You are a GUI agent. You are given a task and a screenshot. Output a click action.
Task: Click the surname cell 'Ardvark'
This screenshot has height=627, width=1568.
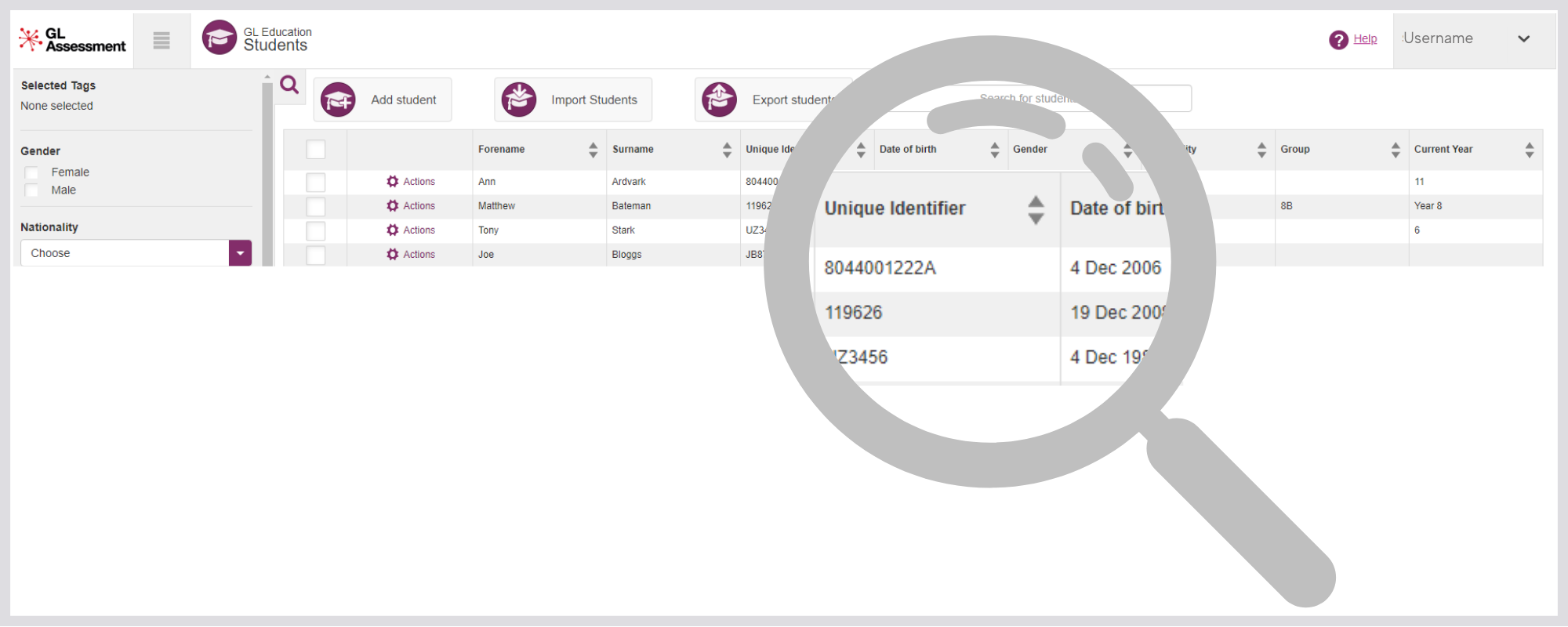(629, 182)
